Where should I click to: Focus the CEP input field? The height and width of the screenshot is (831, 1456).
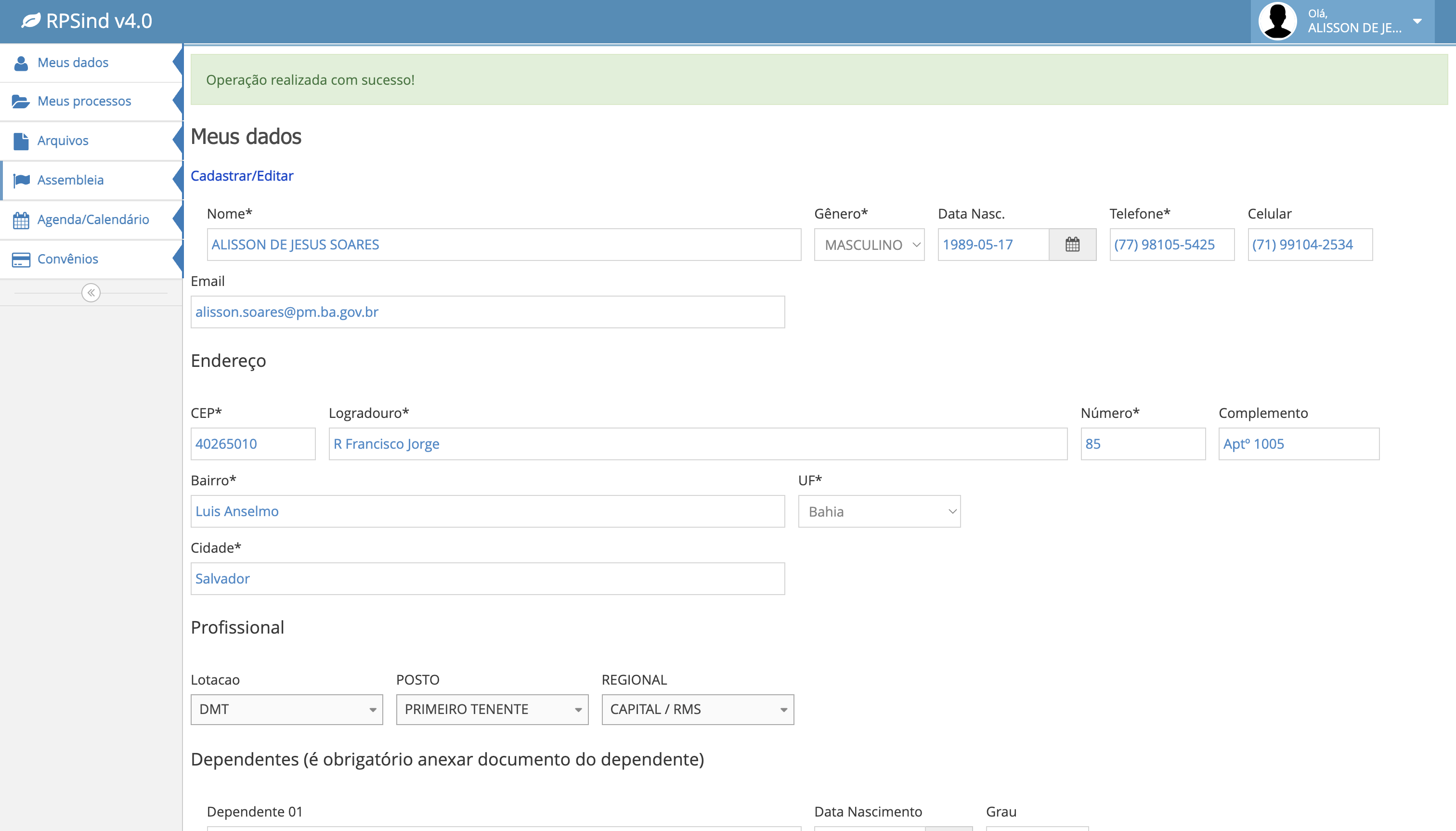click(x=253, y=444)
